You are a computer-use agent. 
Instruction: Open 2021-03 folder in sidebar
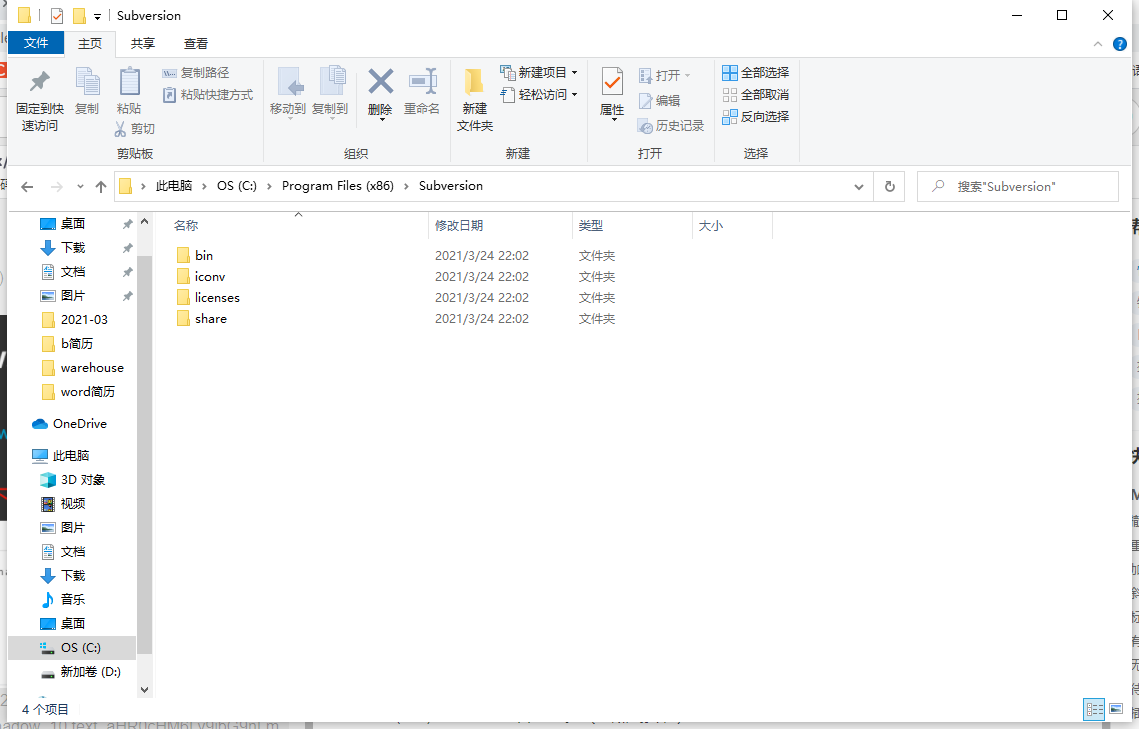[84, 319]
